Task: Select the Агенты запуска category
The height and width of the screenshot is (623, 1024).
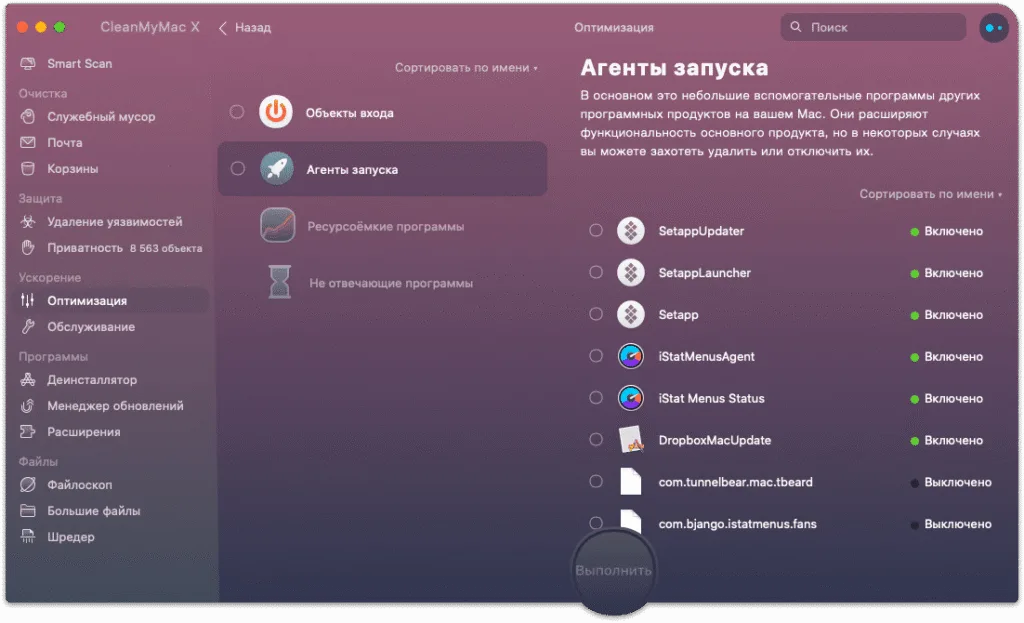Action: pos(382,168)
